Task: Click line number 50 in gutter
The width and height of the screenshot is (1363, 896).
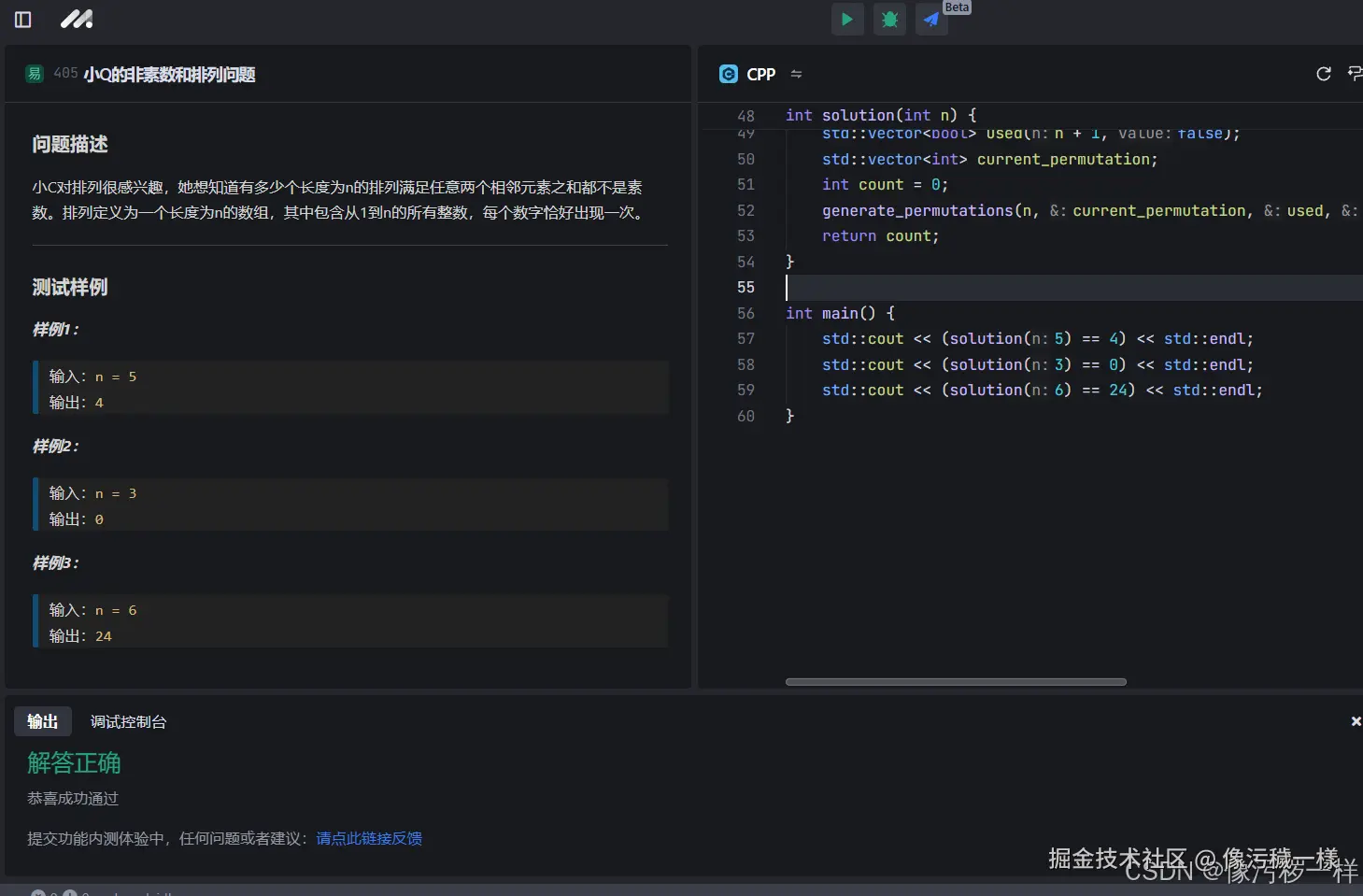Action: [745, 159]
